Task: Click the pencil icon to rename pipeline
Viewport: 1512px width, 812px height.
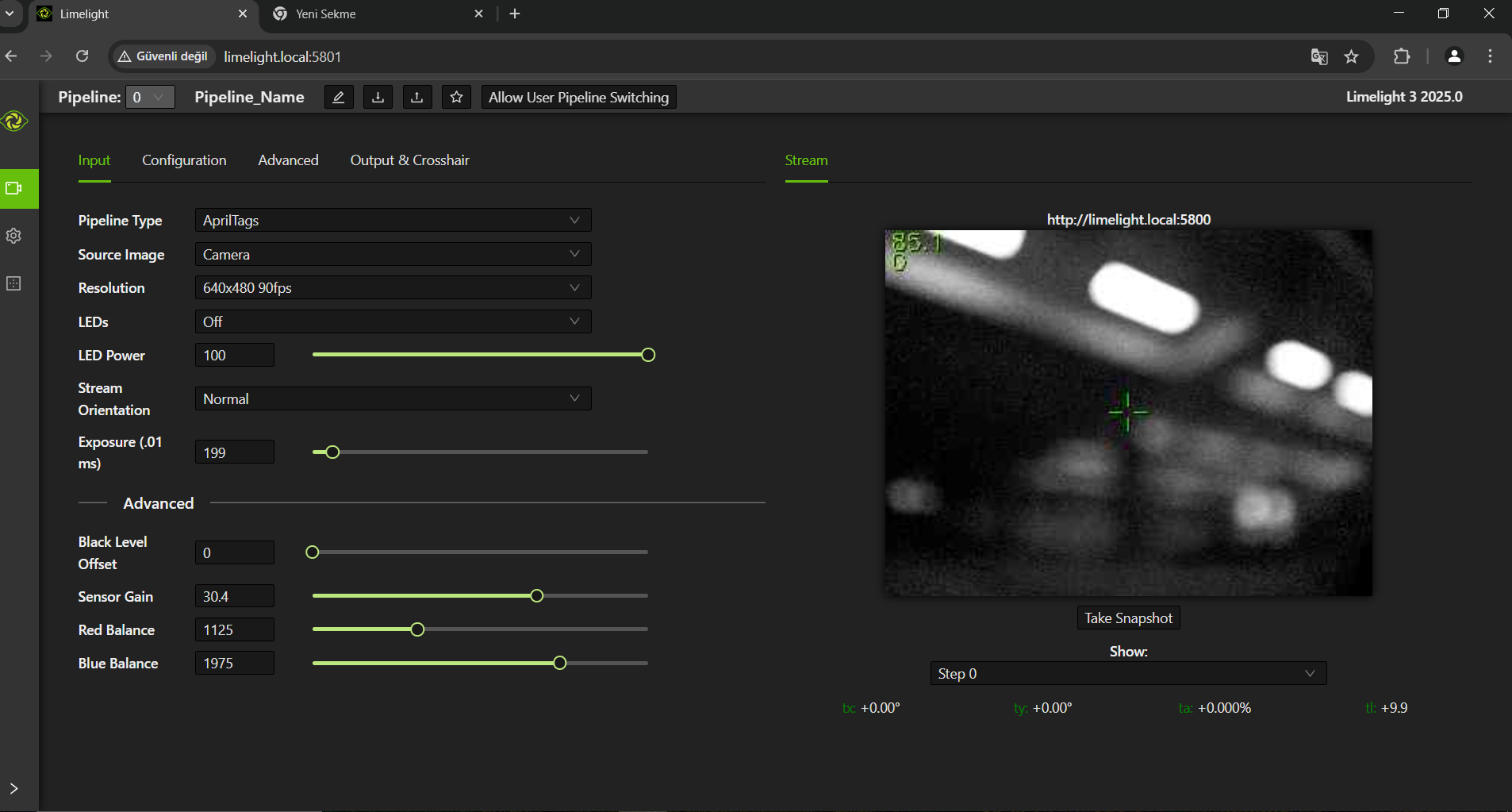Action: [339, 97]
